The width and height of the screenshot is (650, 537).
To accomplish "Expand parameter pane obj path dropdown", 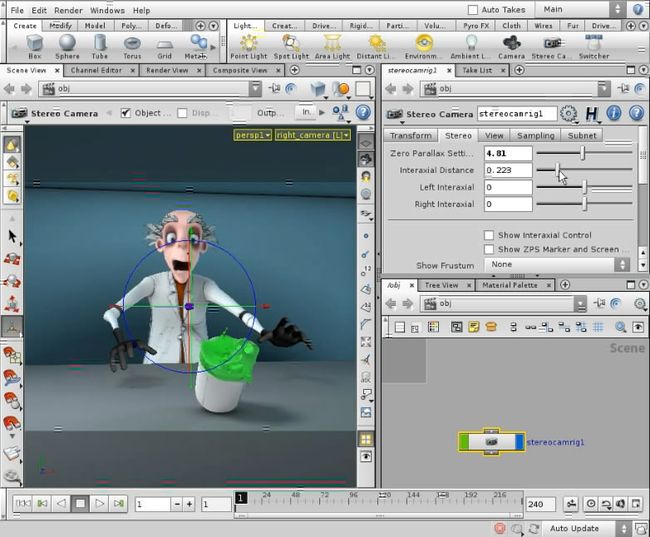I will pyautogui.click(x=604, y=88).
